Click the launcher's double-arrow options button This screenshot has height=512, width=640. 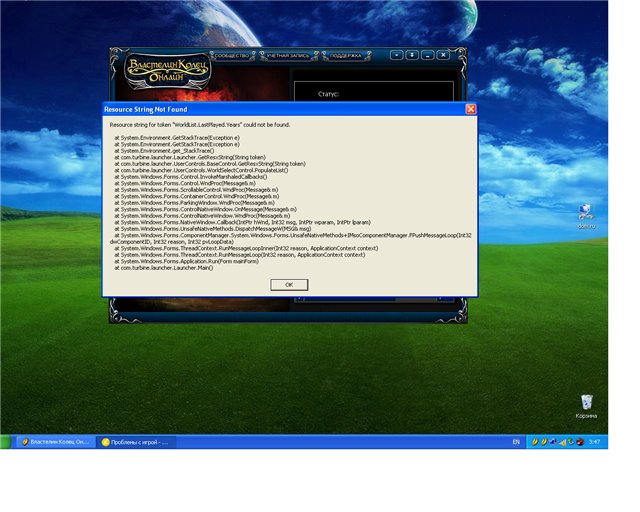coord(412,55)
